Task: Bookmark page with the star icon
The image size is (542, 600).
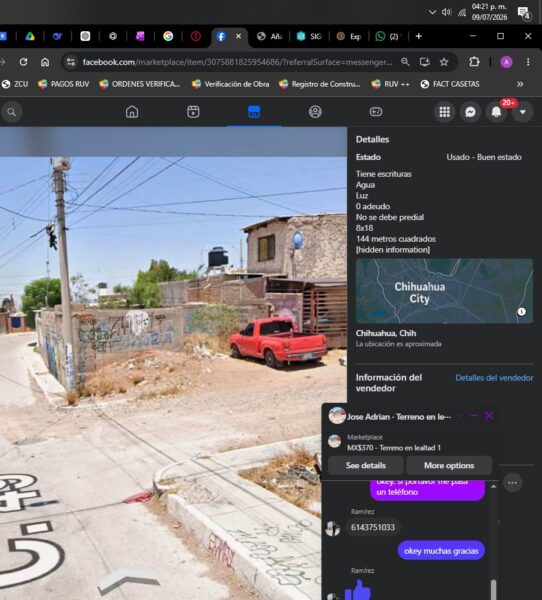Action: point(444,62)
